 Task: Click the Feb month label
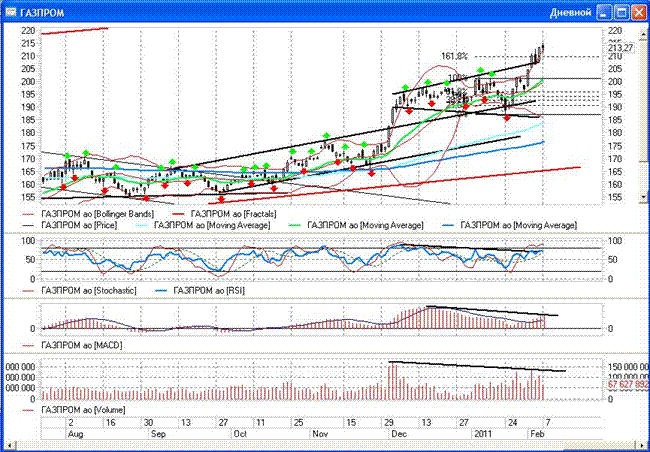click(537, 434)
